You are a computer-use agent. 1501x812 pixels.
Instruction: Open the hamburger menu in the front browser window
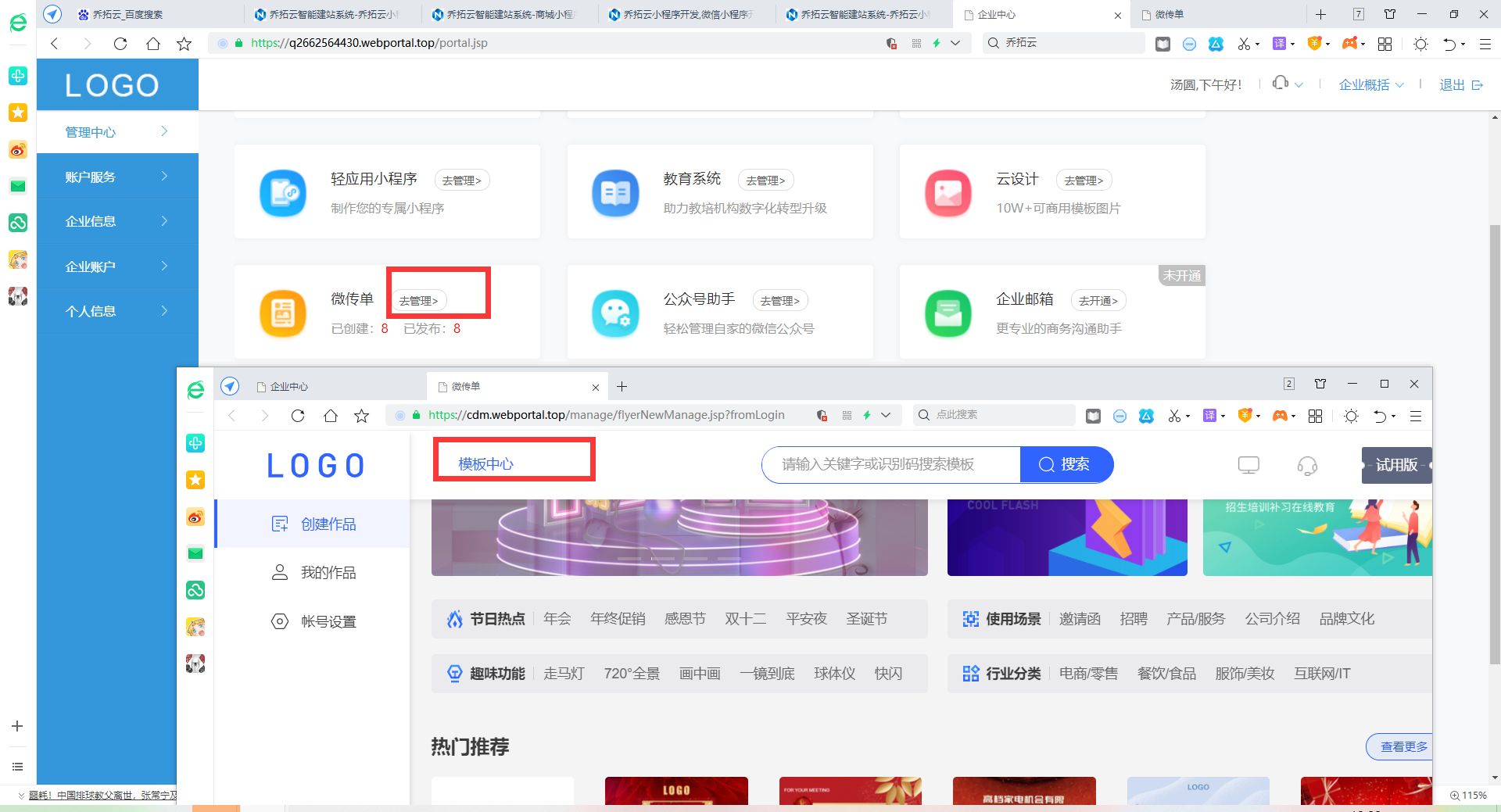[x=1415, y=416]
